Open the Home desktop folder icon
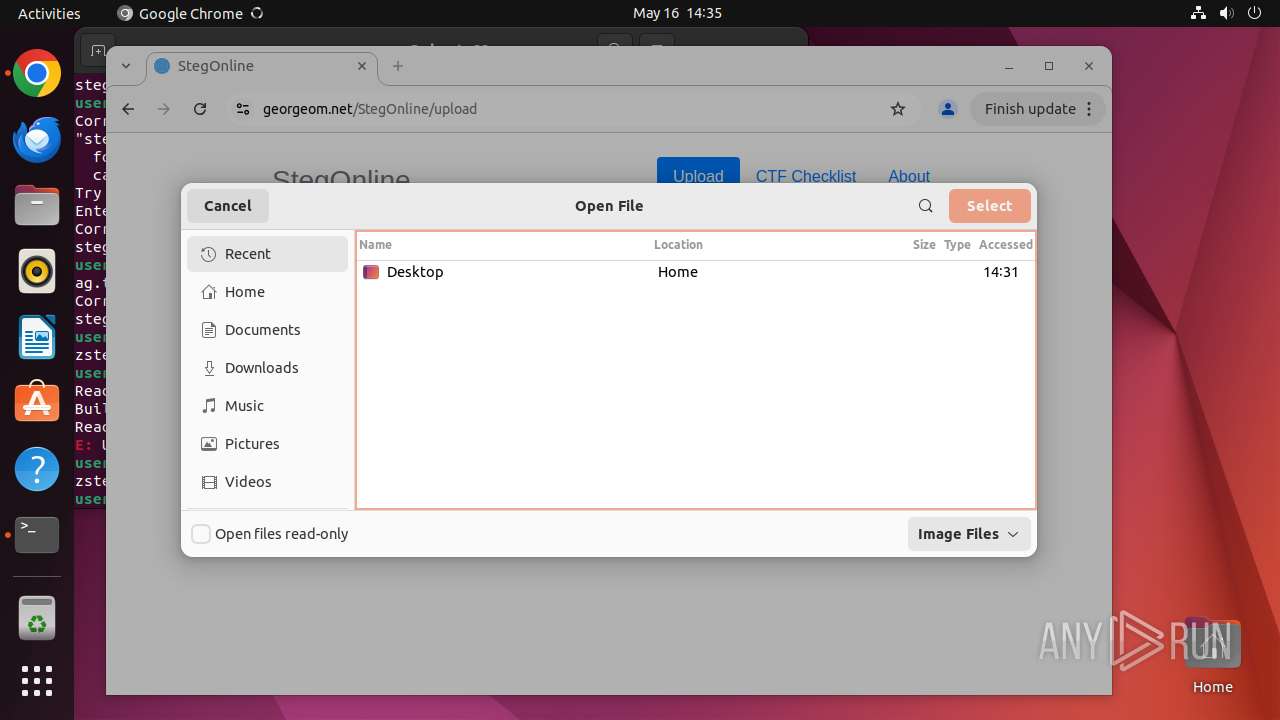 (x=1212, y=655)
